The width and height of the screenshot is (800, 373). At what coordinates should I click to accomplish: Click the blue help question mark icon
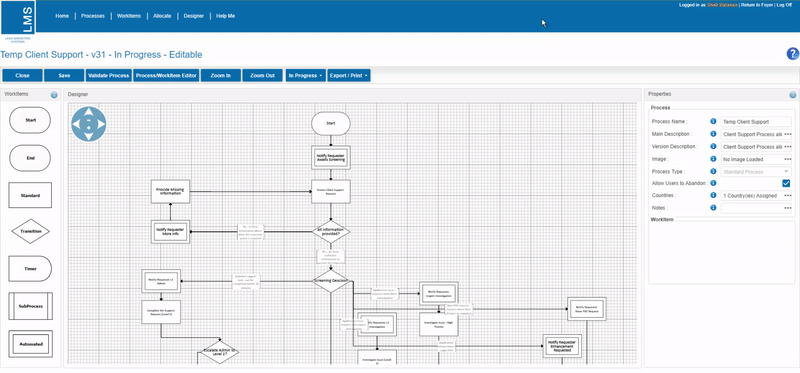tap(792, 54)
